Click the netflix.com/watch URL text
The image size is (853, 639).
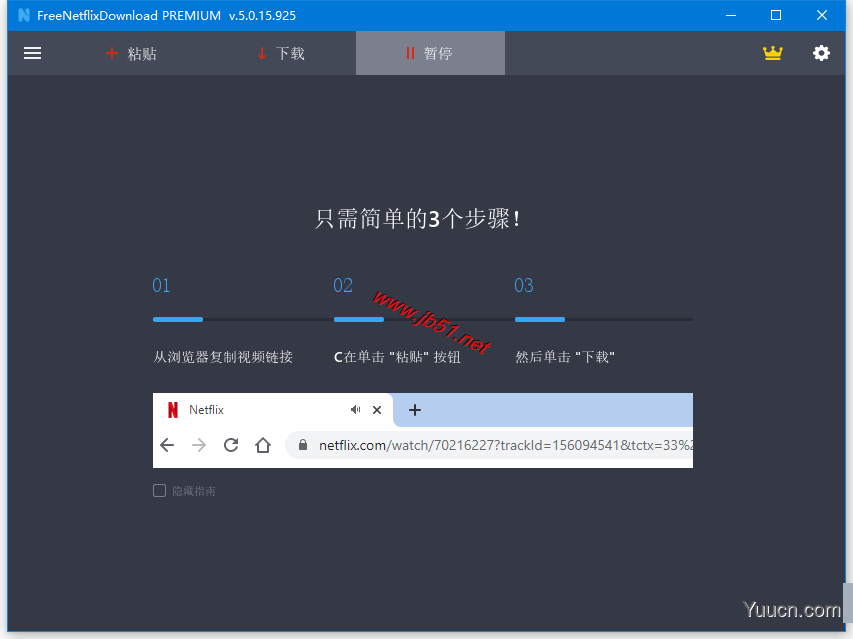tap(506, 445)
